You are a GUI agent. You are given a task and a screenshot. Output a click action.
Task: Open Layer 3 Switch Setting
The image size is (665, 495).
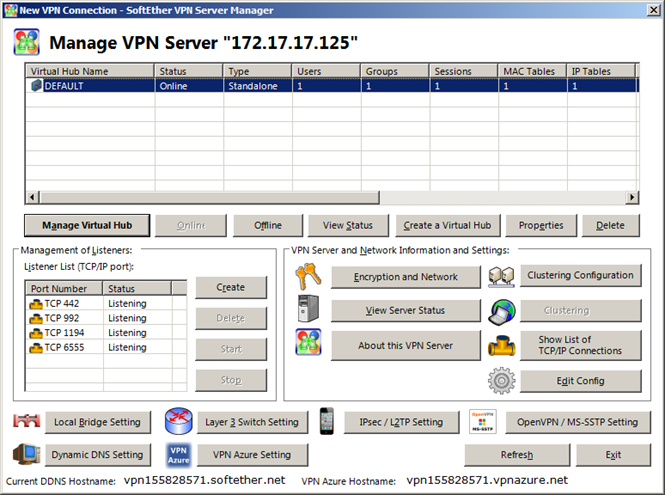(252, 422)
